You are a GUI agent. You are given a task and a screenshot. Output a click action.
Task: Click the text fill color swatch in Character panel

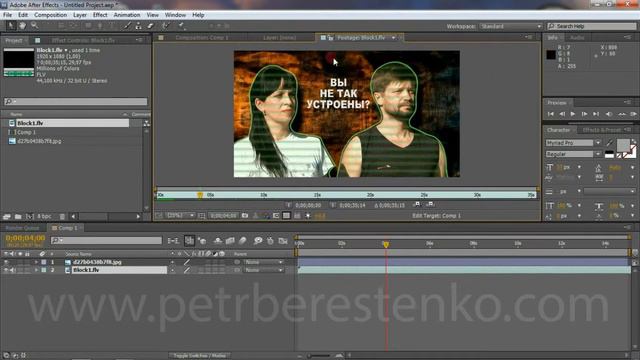pos(623,145)
